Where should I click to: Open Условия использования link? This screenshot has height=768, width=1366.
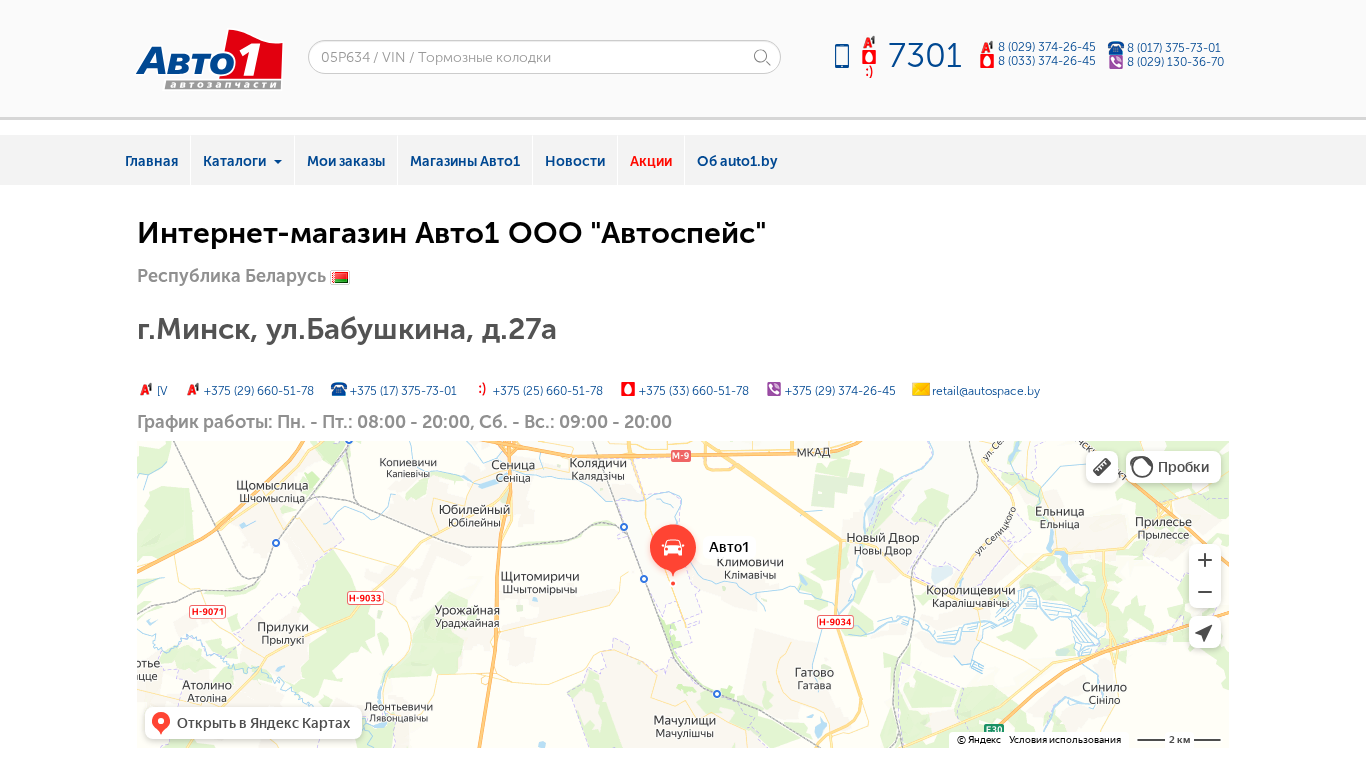coord(1065,740)
